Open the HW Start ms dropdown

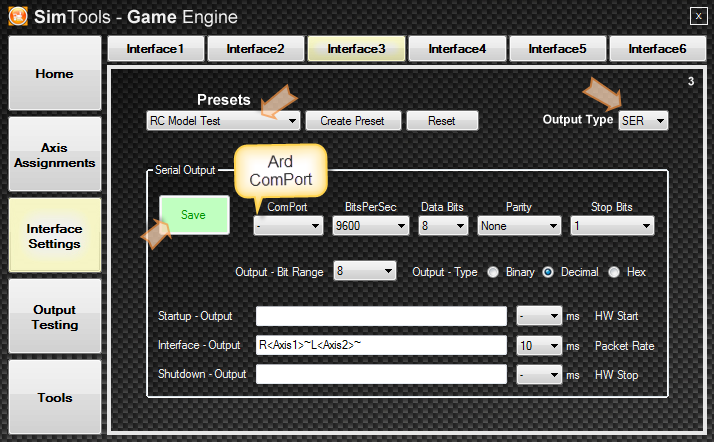tap(539, 316)
